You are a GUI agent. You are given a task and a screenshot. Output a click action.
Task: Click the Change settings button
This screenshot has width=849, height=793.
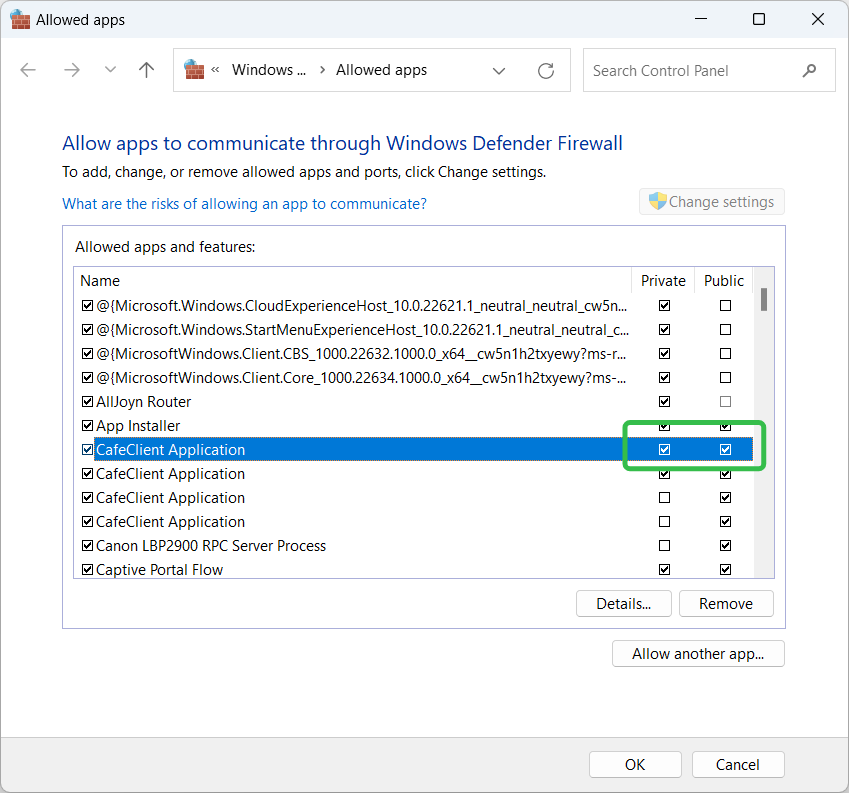pos(711,202)
